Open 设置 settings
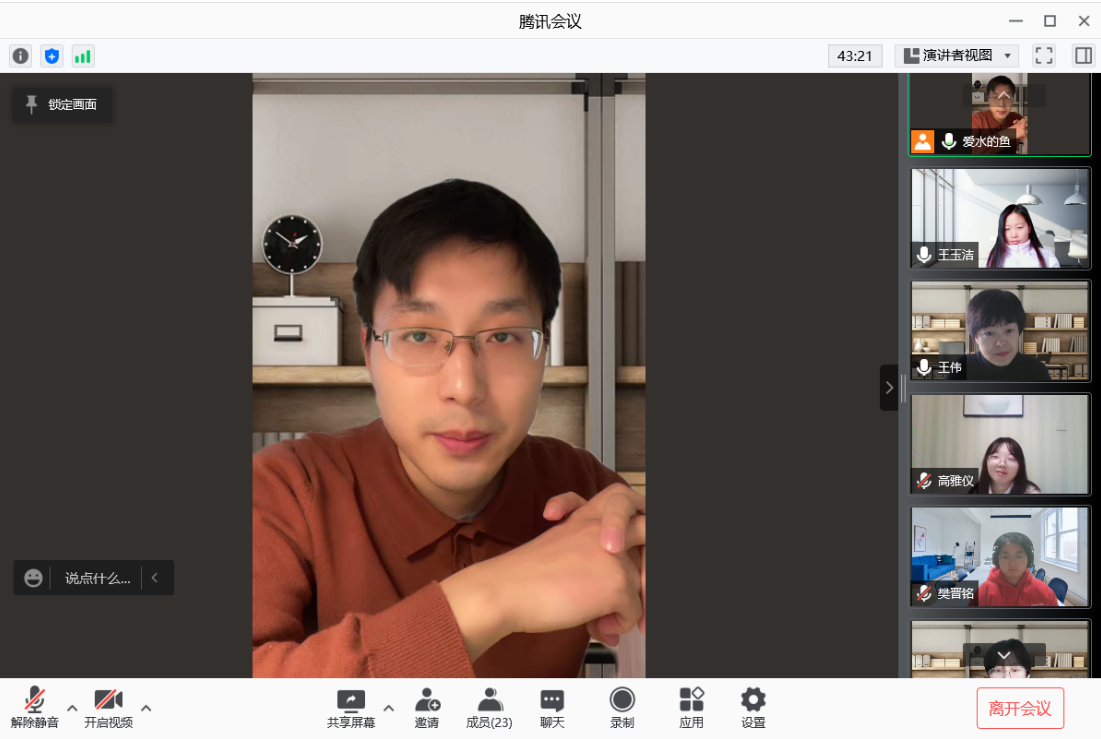Viewport: 1101px width, 739px height. pyautogui.click(x=753, y=708)
